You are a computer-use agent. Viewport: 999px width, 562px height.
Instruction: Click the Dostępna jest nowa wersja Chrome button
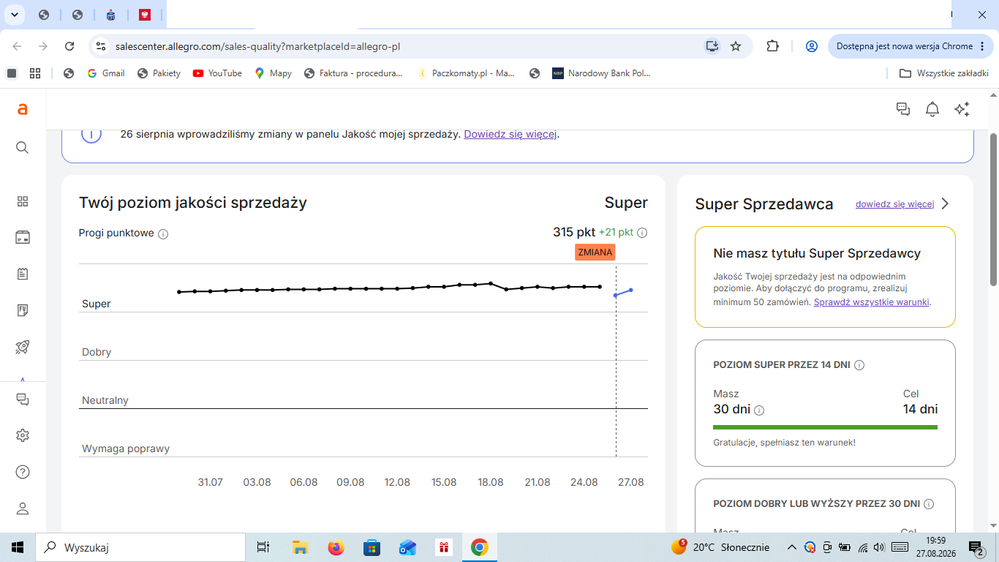[x=910, y=46]
